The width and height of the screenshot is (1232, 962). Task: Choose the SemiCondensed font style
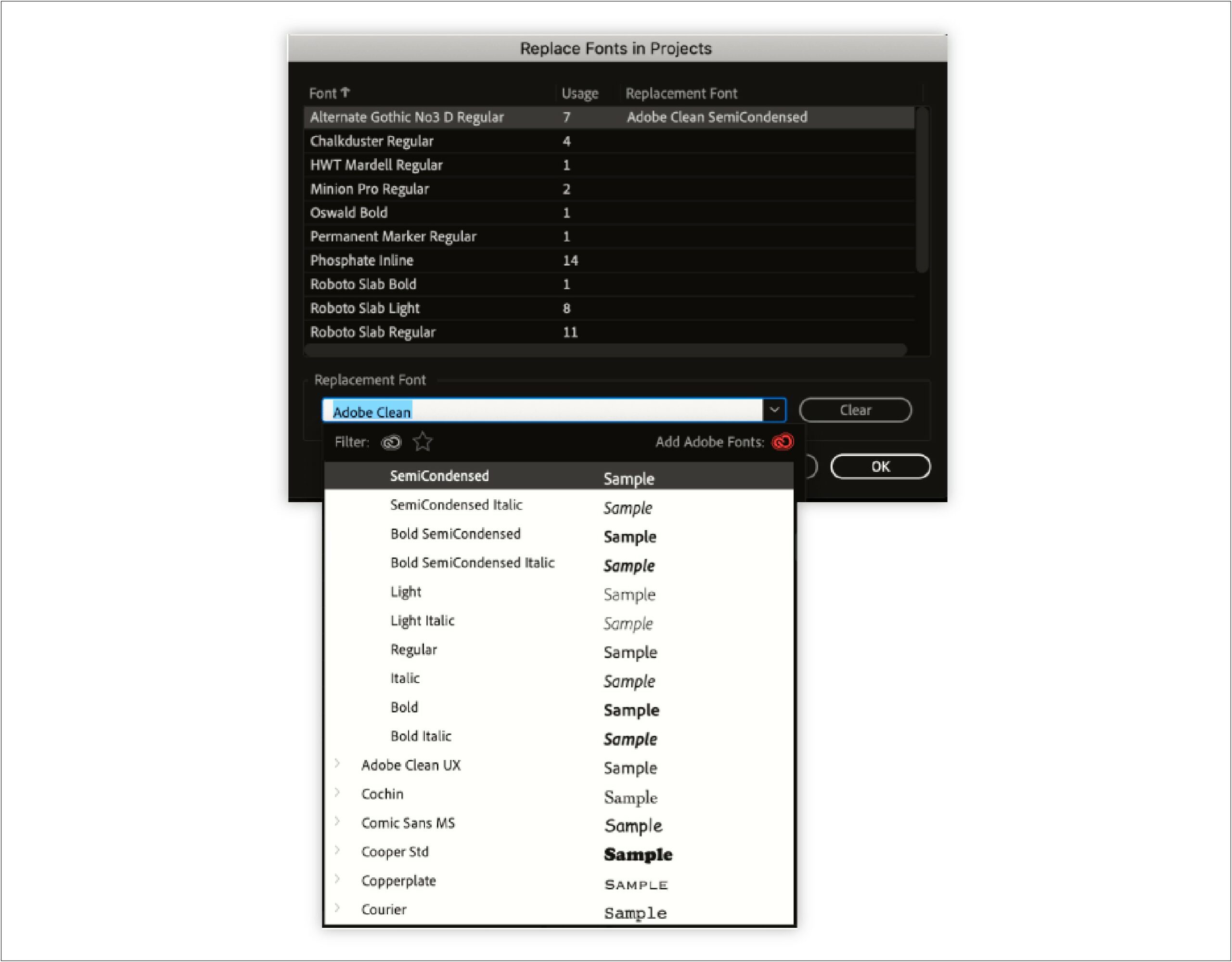tap(559, 476)
